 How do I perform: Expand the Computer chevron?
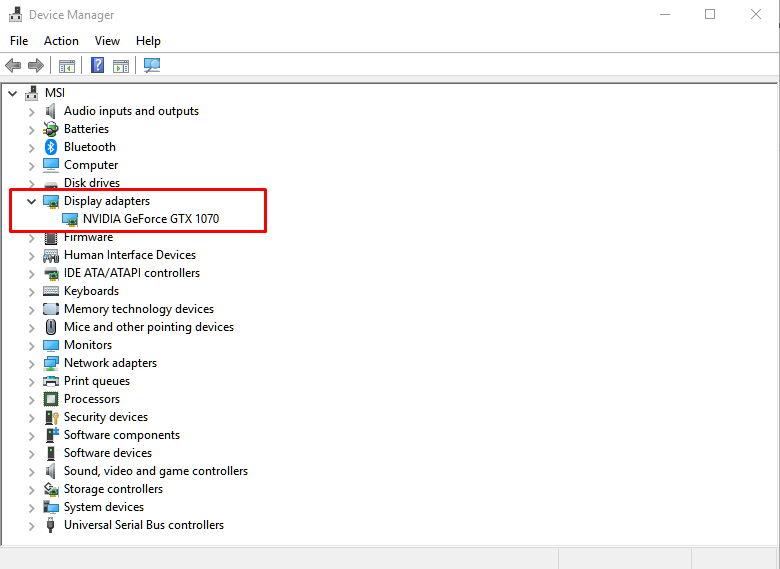[31, 166]
